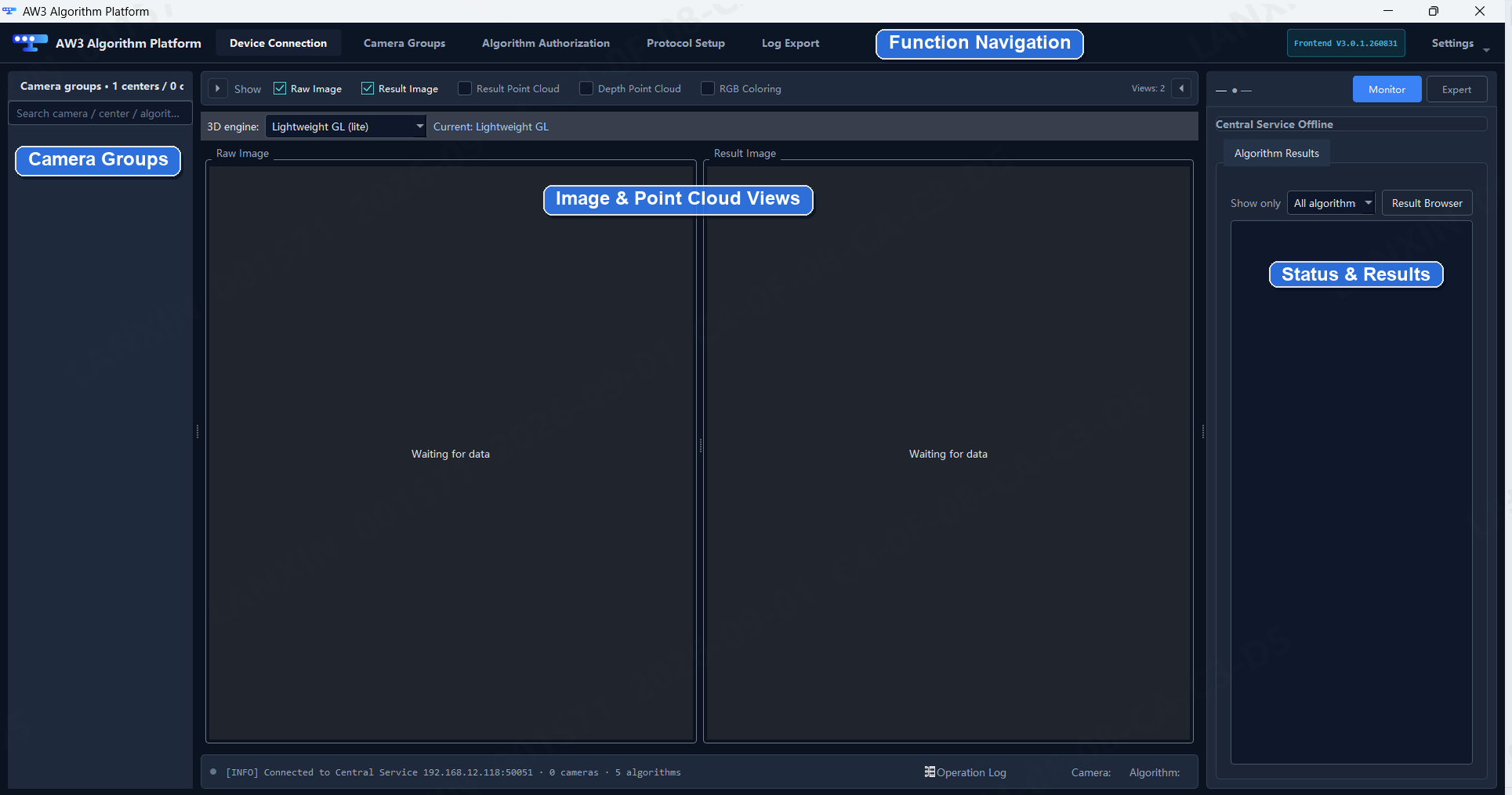Click the connection status dot before [INFO]

pyautogui.click(x=213, y=771)
